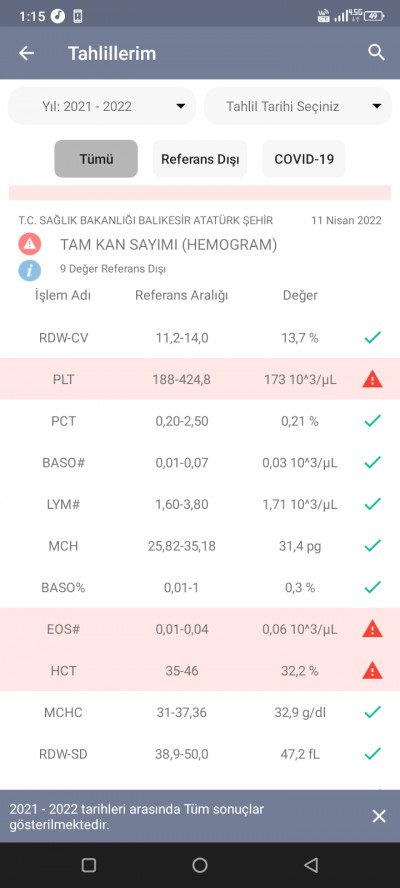This screenshot has height=888, width=400.
Task: Tap the warning triangle in PLT row
Action: (372, 379)
